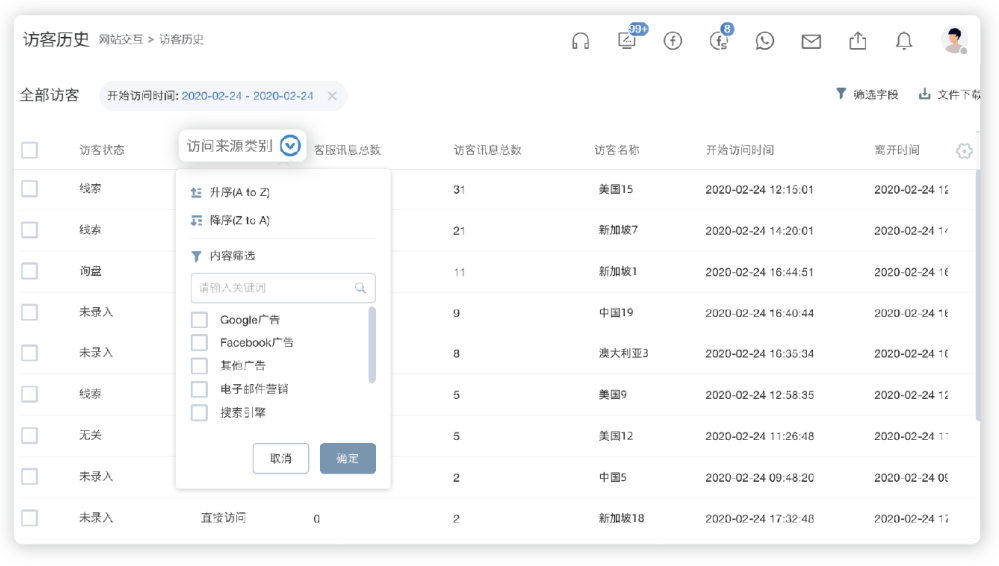Screen dimensions: 999x566
Task: Click visitor name 澳大利亚3
Action: click(x=623, y=353)
